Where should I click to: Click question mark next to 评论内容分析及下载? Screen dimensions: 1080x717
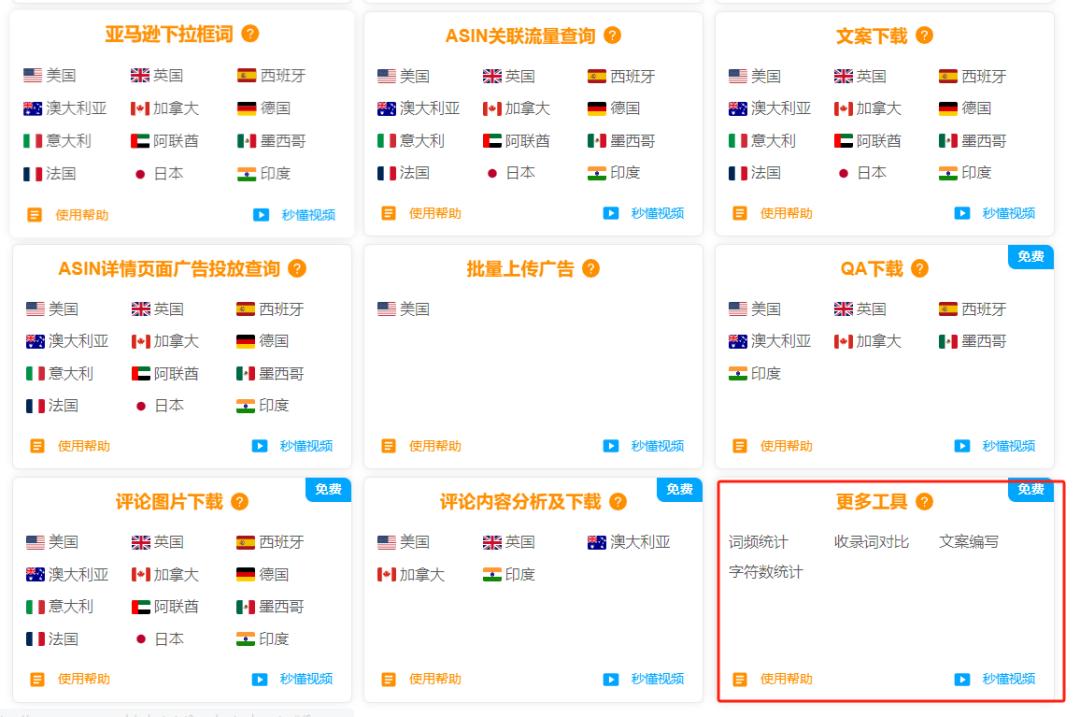click(x=618, y=501)
